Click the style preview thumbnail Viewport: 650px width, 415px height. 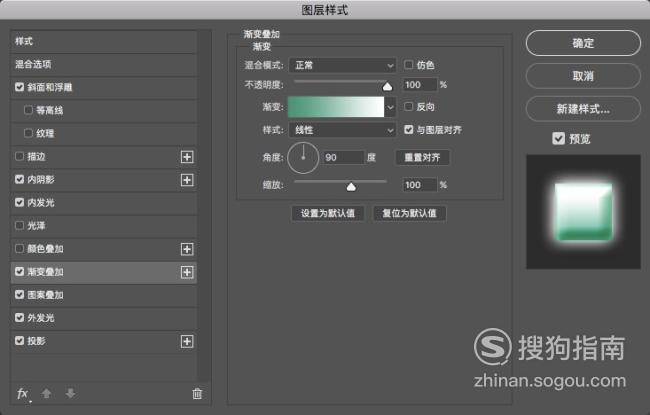coord(584,212)
